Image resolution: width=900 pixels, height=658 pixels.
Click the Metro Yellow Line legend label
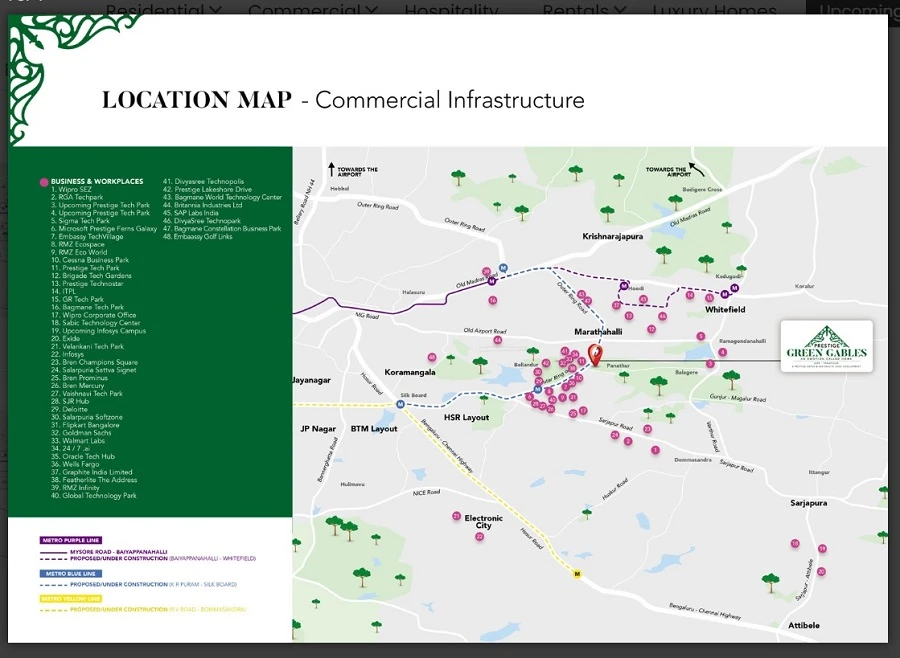[72, 598]
